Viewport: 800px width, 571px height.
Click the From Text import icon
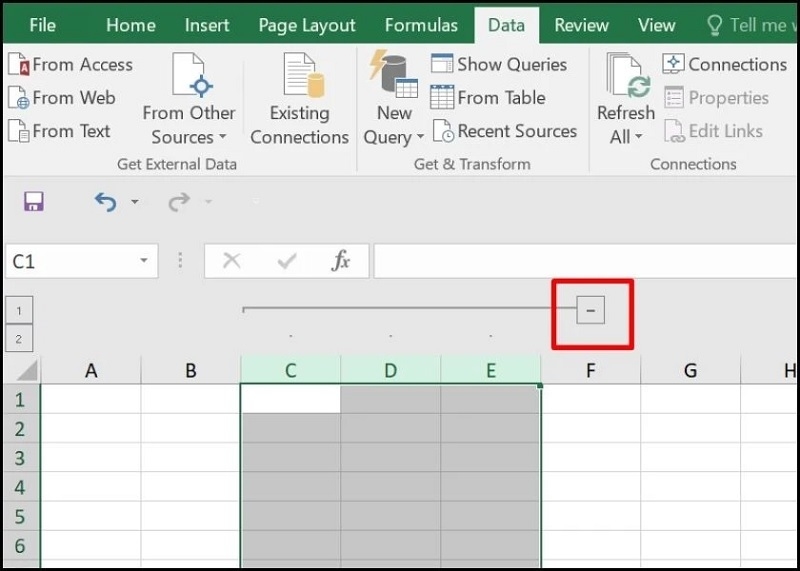click(19, 131)
